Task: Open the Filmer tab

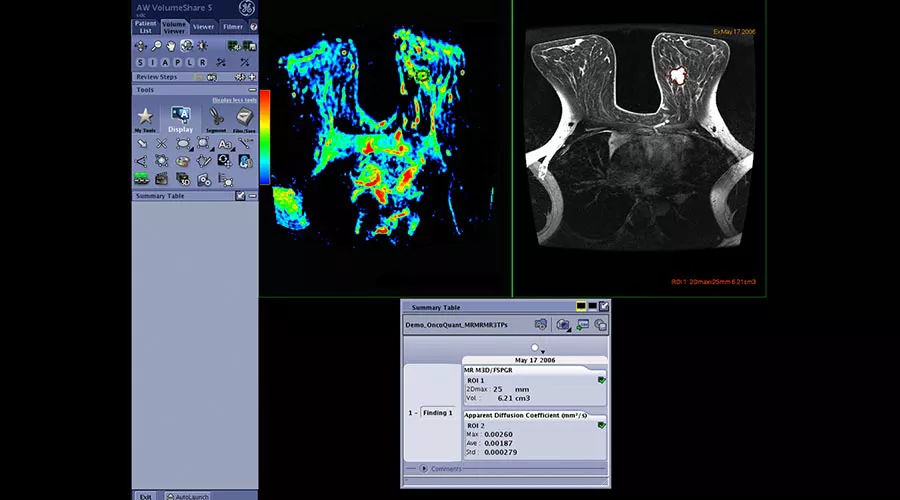Action: [x=232, y=26]
